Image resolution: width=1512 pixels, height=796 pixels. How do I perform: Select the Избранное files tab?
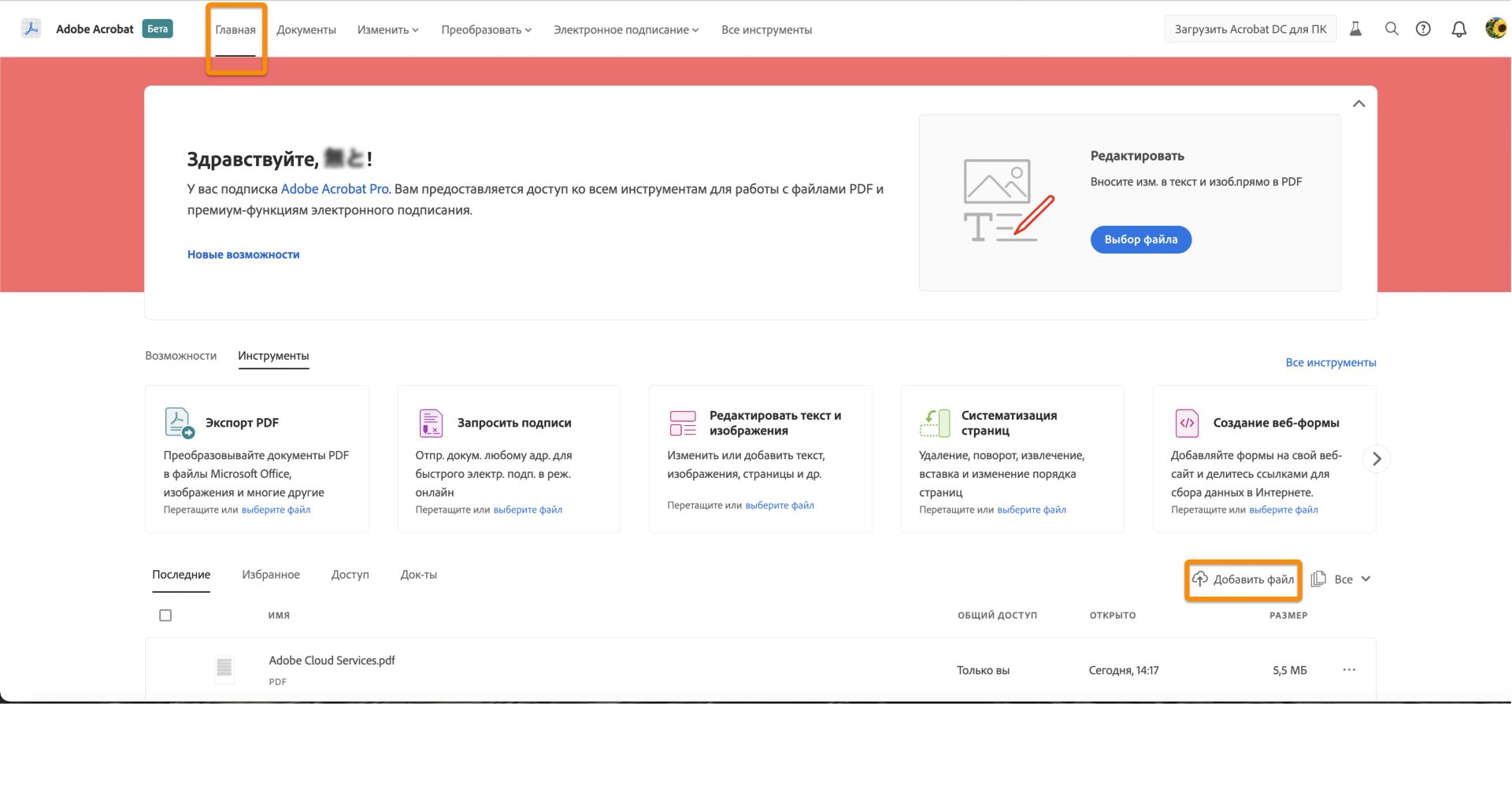point(271,575)
